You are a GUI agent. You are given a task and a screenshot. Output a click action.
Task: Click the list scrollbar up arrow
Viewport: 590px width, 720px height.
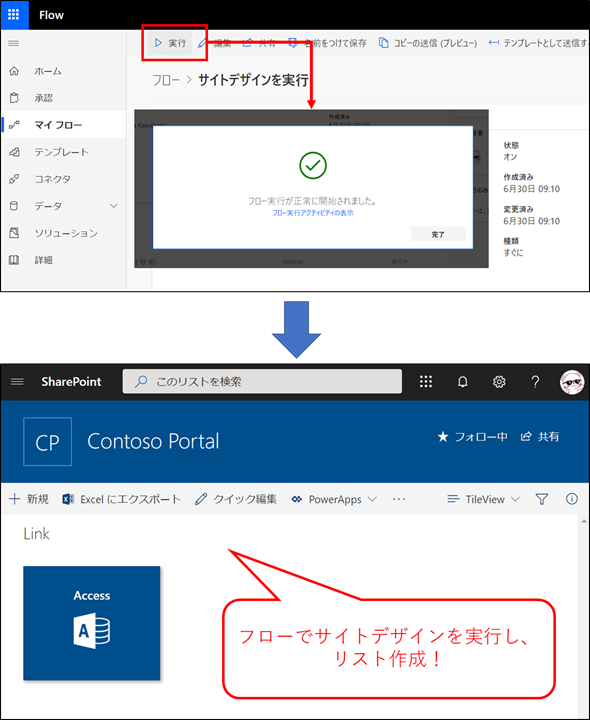click(x=584, y=521)
